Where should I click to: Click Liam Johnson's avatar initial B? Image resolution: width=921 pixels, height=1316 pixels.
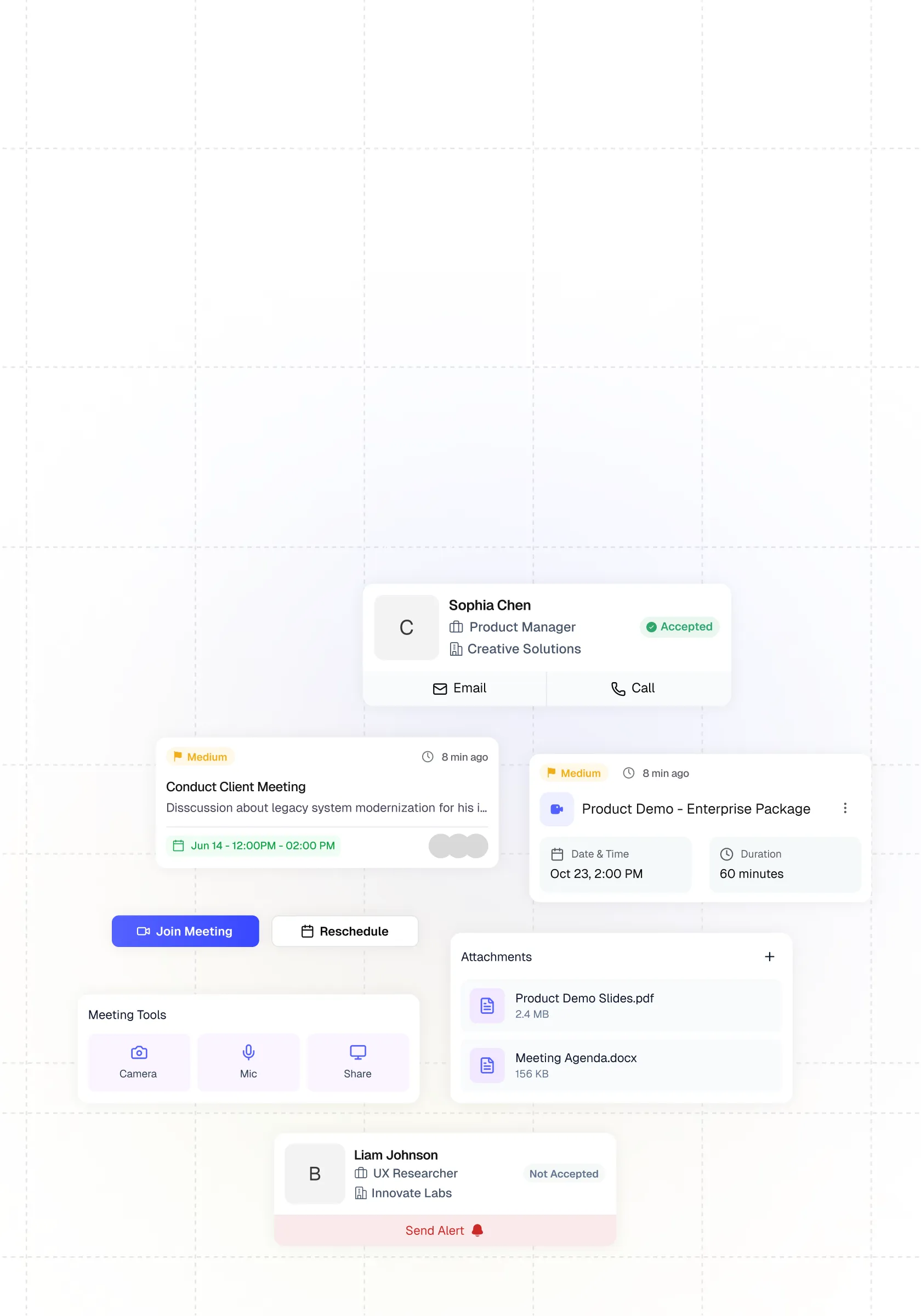pos(315,1173)
